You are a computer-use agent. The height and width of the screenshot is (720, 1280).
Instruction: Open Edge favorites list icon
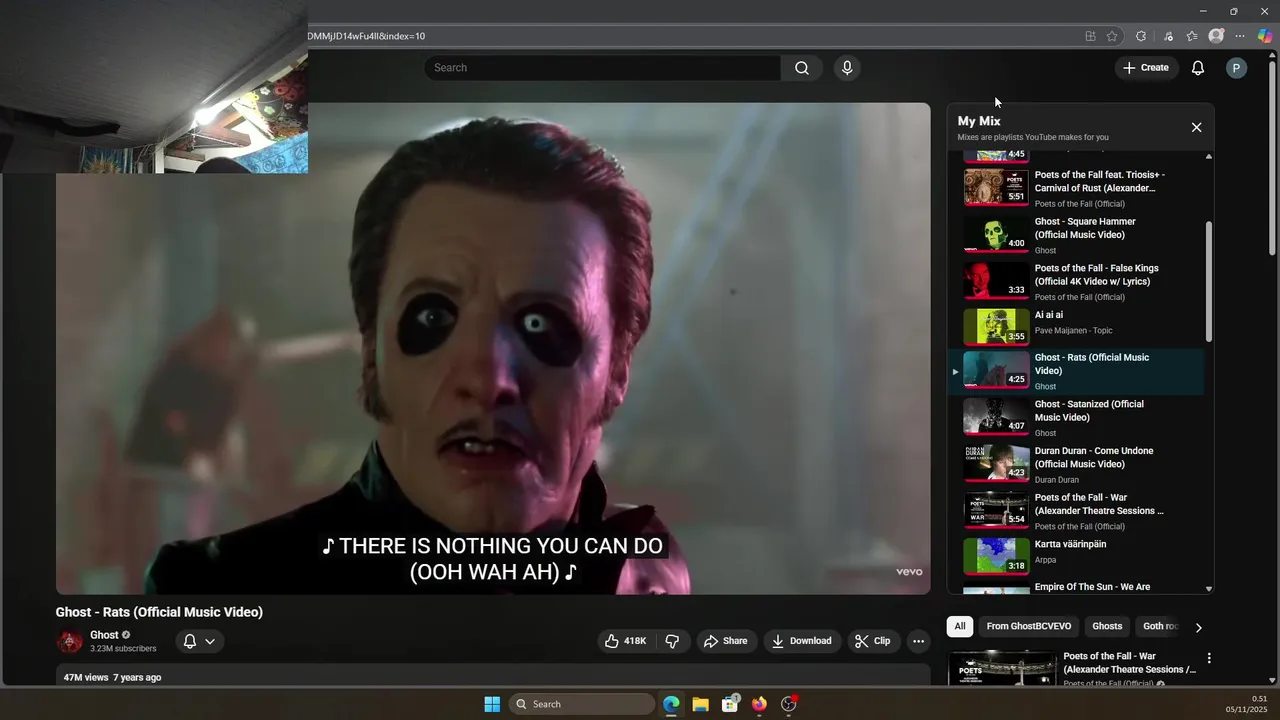pyautogui.click(x=1192, y=36)
